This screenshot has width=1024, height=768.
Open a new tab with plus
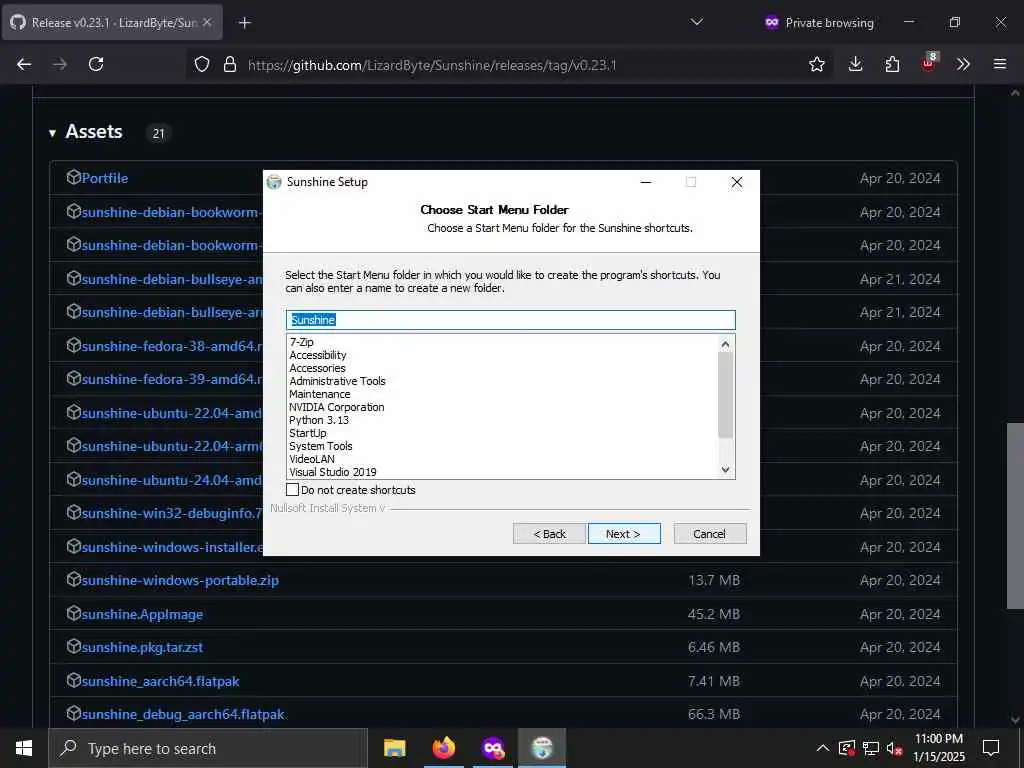(245, 23)
